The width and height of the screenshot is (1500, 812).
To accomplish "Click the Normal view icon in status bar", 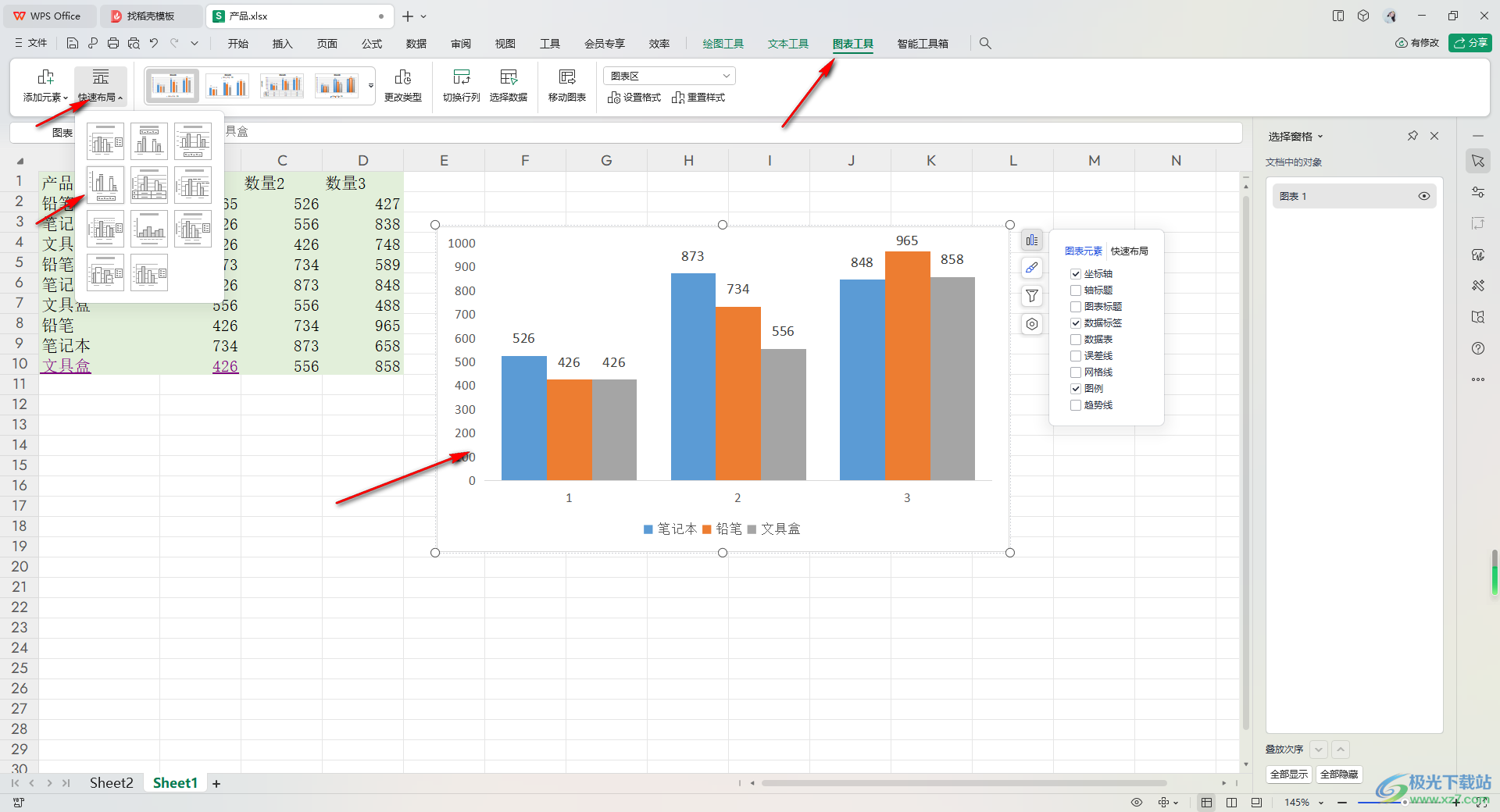I will click(x=1207, y=803).
